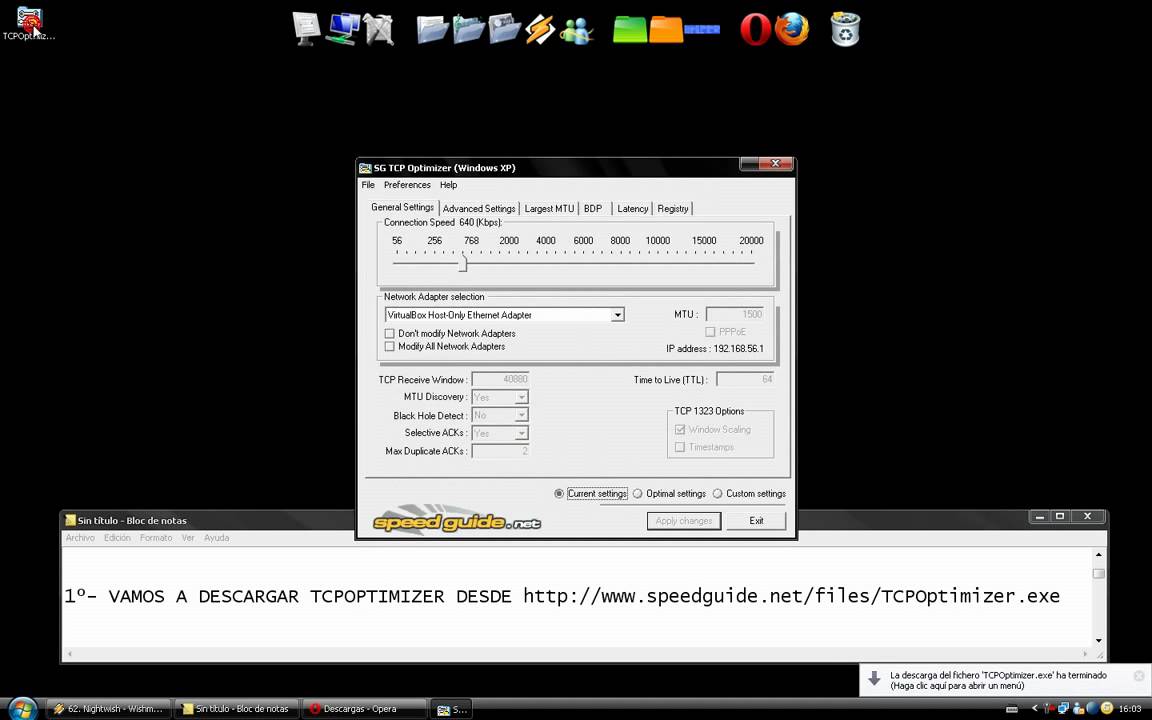Select Optimal settings radio button
This screenshot has width=1152, height=720.
pos(637,494)
